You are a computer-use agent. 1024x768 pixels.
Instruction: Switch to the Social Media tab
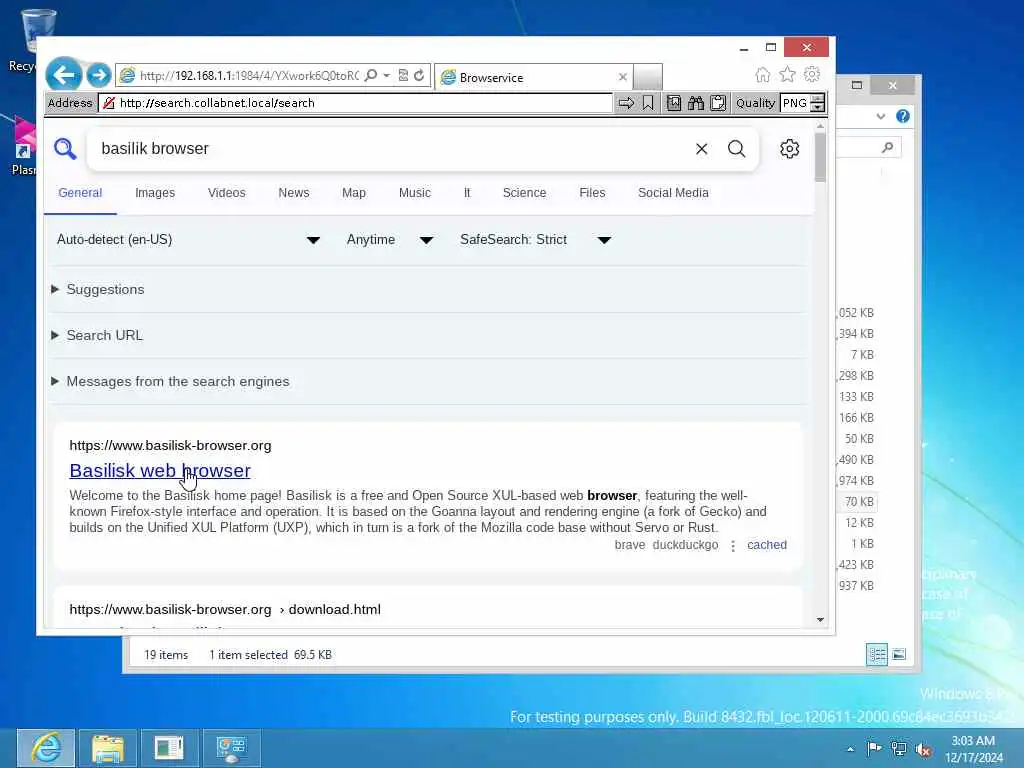coord(673,193)
